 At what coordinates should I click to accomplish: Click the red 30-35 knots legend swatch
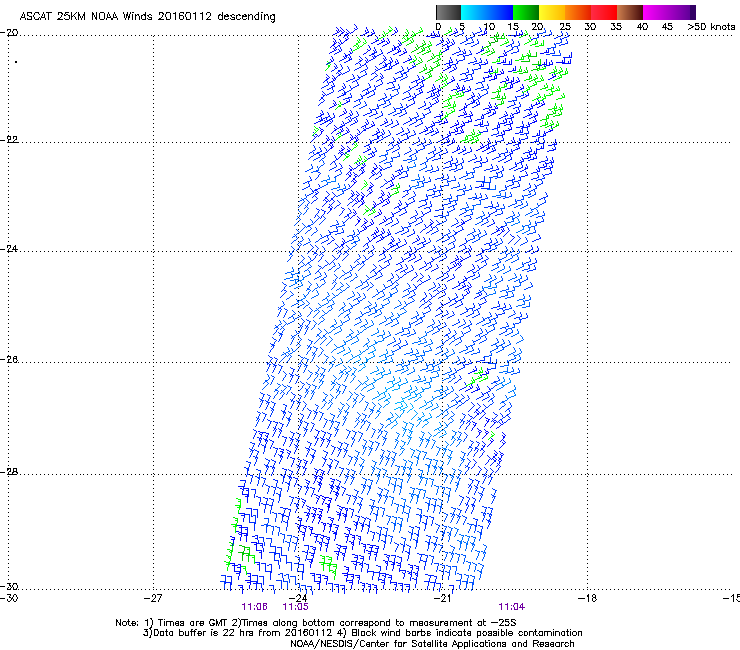604,12
